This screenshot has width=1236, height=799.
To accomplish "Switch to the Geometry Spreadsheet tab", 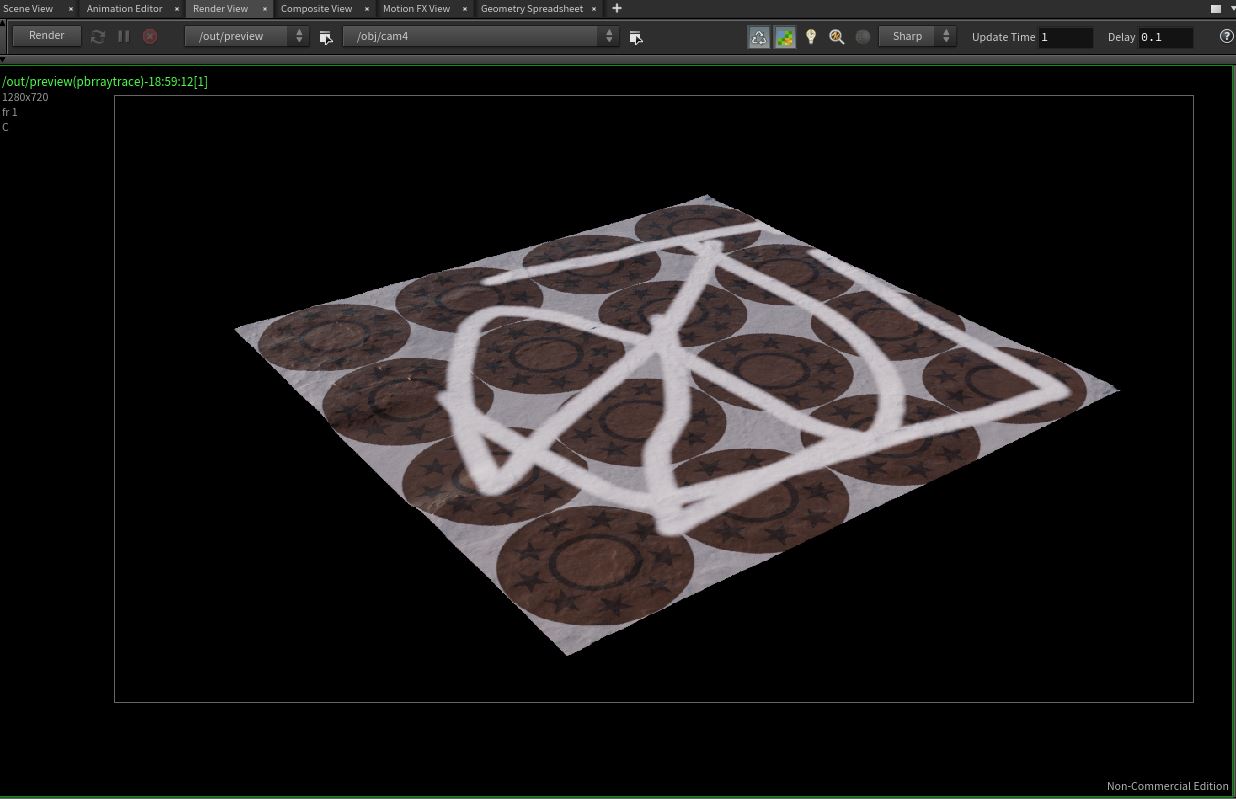I will pyautogui.click(x=531, y=8).
